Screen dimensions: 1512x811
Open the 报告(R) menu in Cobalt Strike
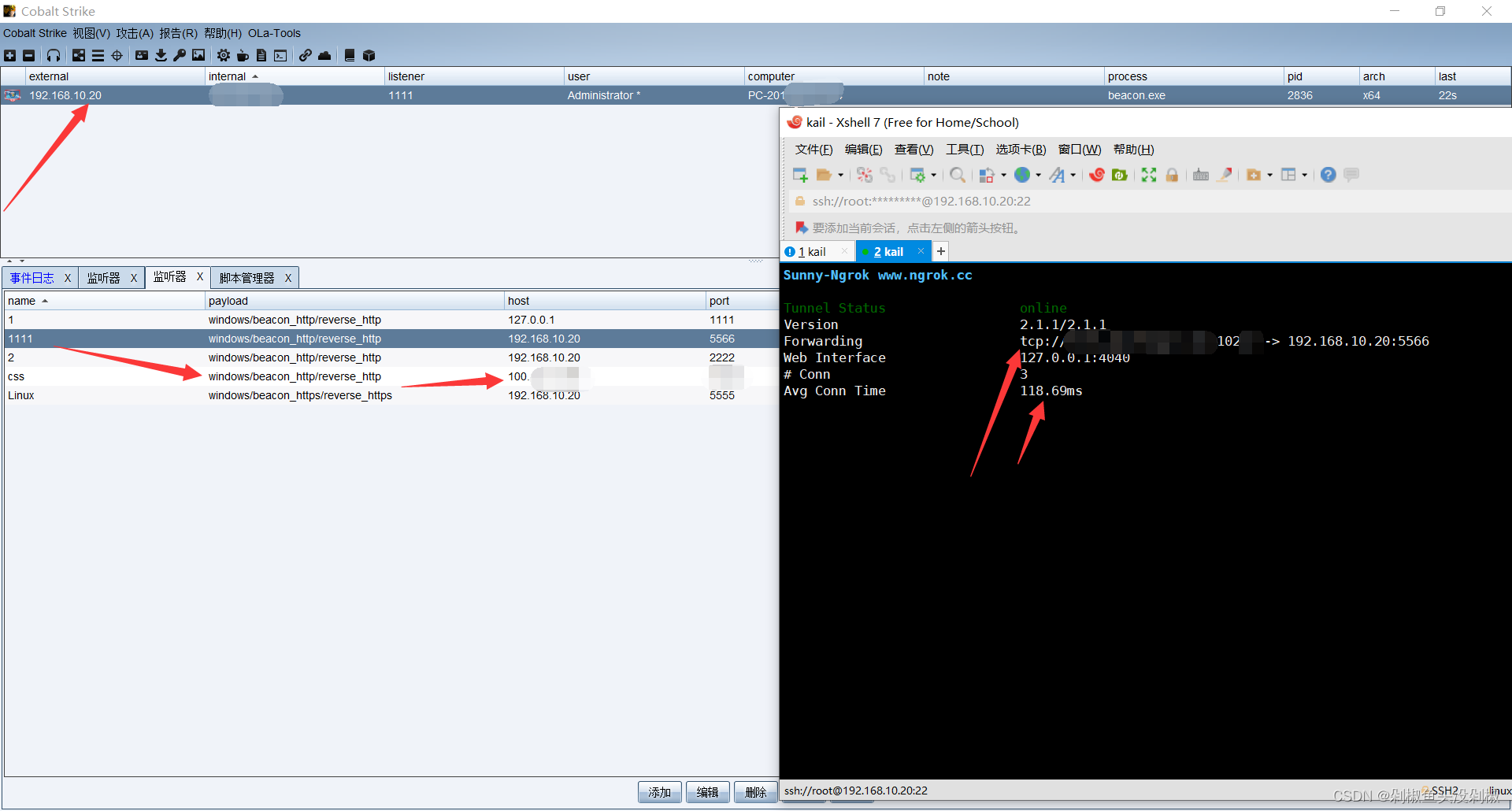[x=178, y=33]
